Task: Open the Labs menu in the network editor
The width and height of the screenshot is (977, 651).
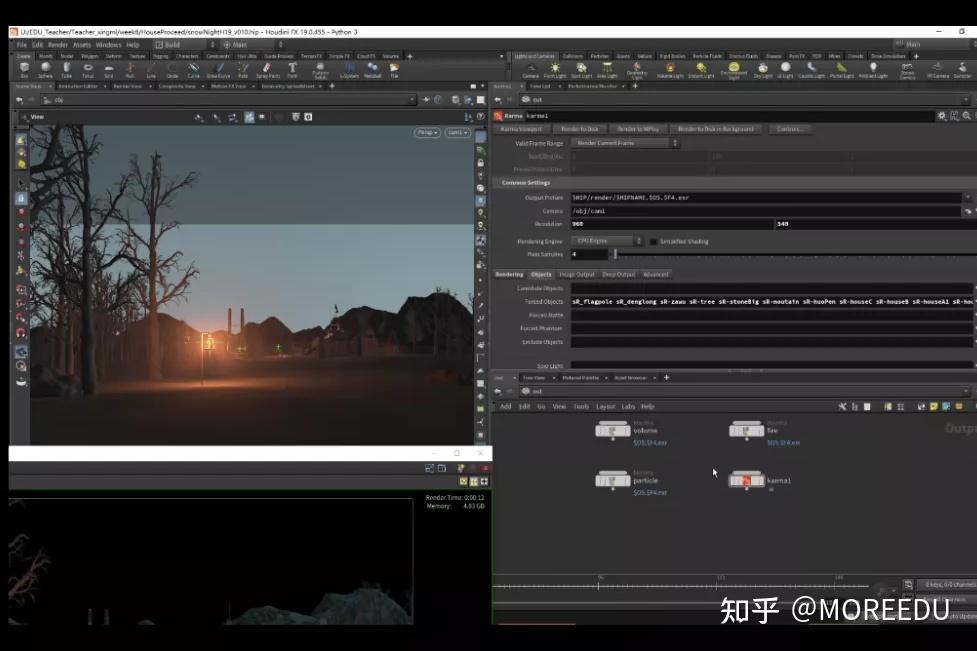Action: [628, 406]
